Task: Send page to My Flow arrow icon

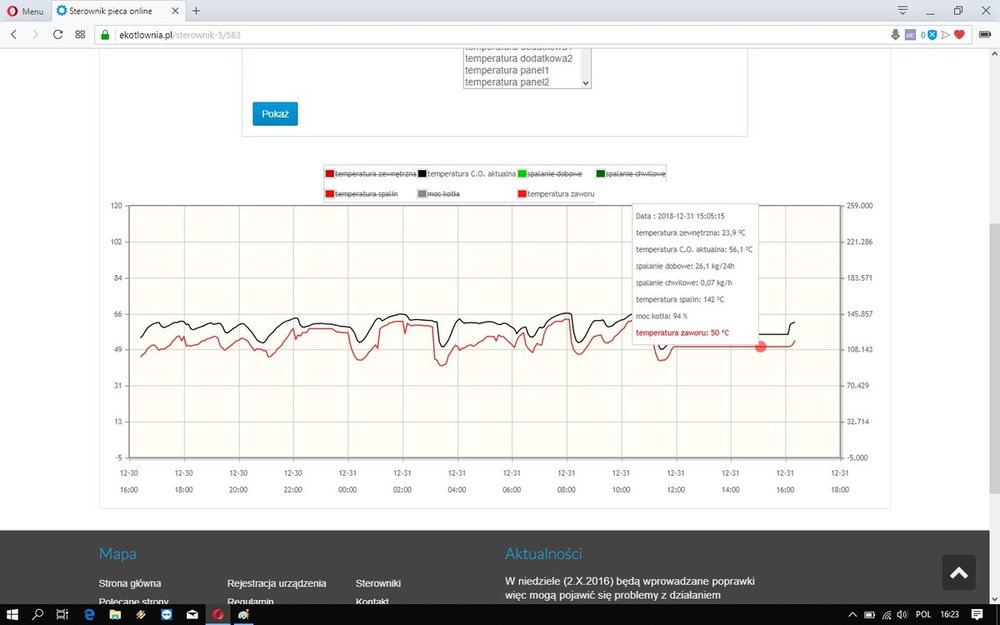Action: [x=946, y=33]
